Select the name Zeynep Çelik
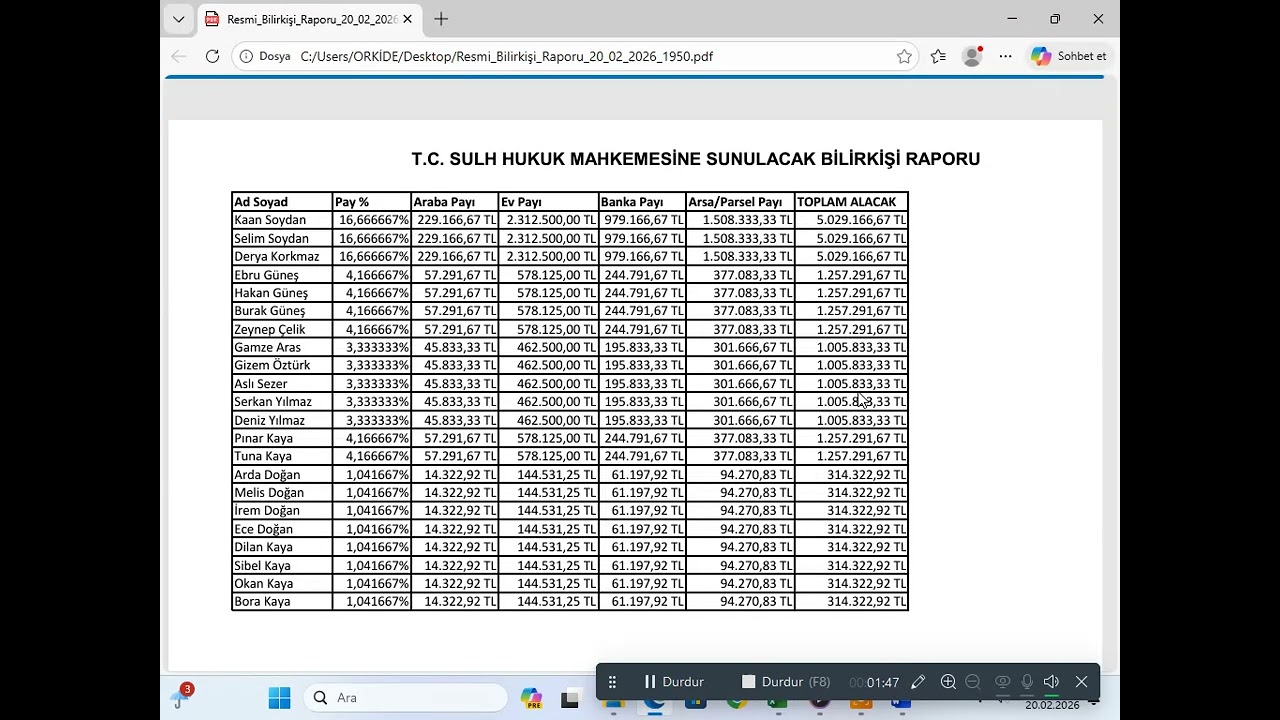Image resolution: width=1280 pixels, height=720 pixels. [x=270, y=329]
